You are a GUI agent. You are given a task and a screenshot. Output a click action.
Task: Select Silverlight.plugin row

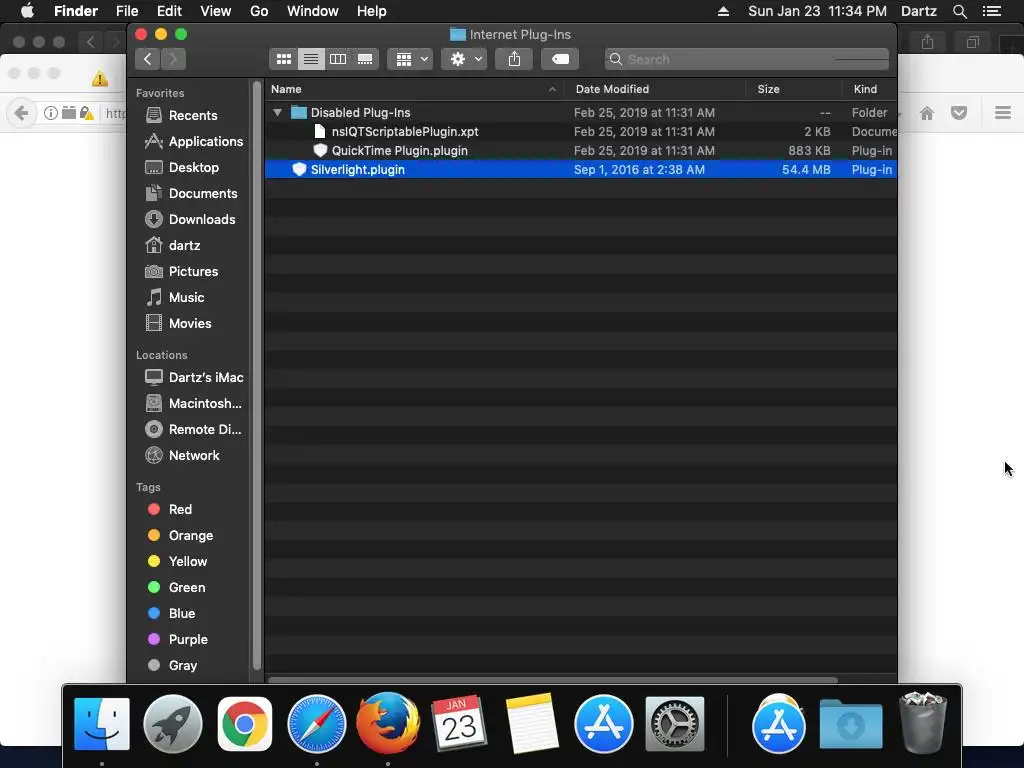[x=581, y=169]
